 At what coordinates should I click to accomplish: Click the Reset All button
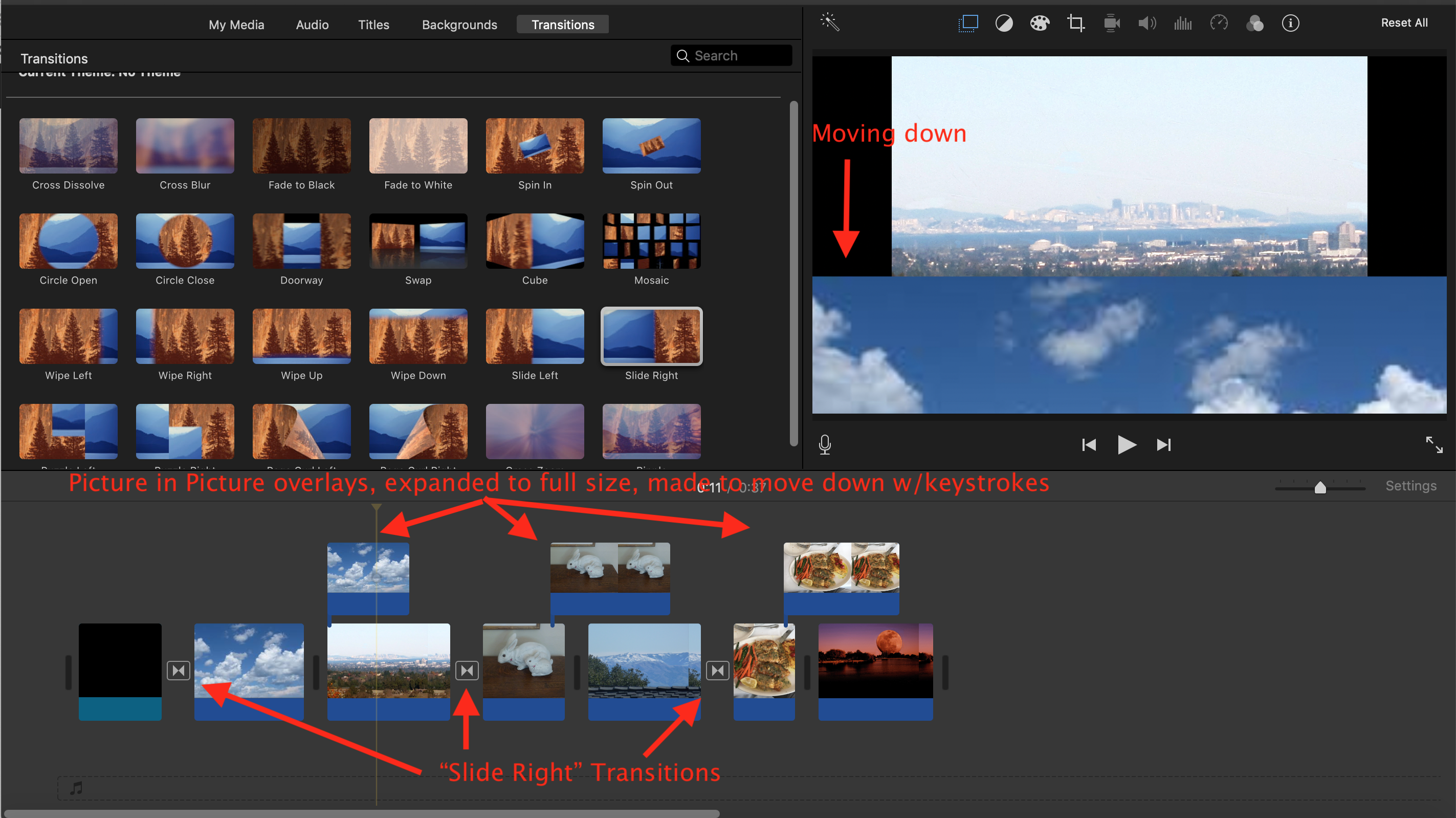click(1404, 23)
